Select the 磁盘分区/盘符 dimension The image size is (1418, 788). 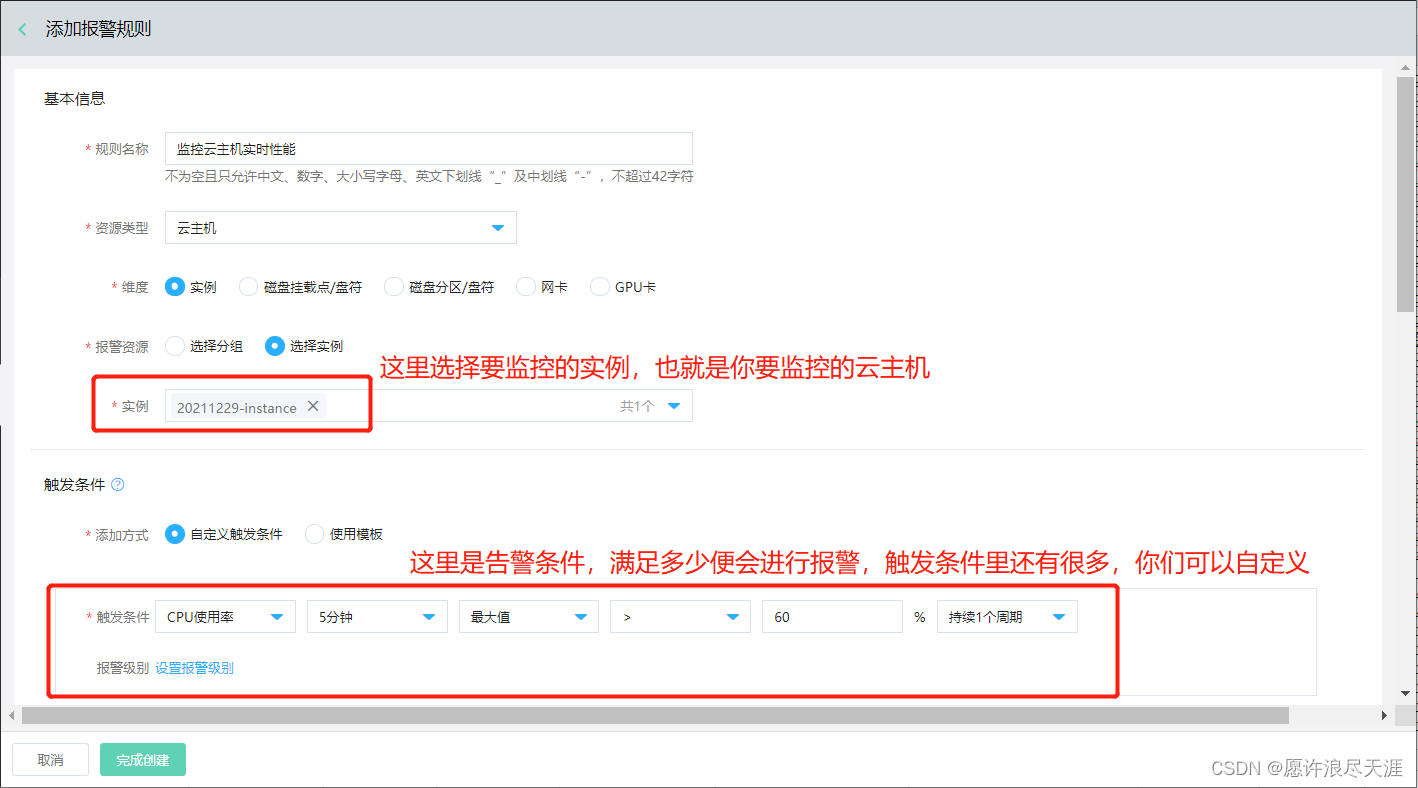click(x=394, y=287)
